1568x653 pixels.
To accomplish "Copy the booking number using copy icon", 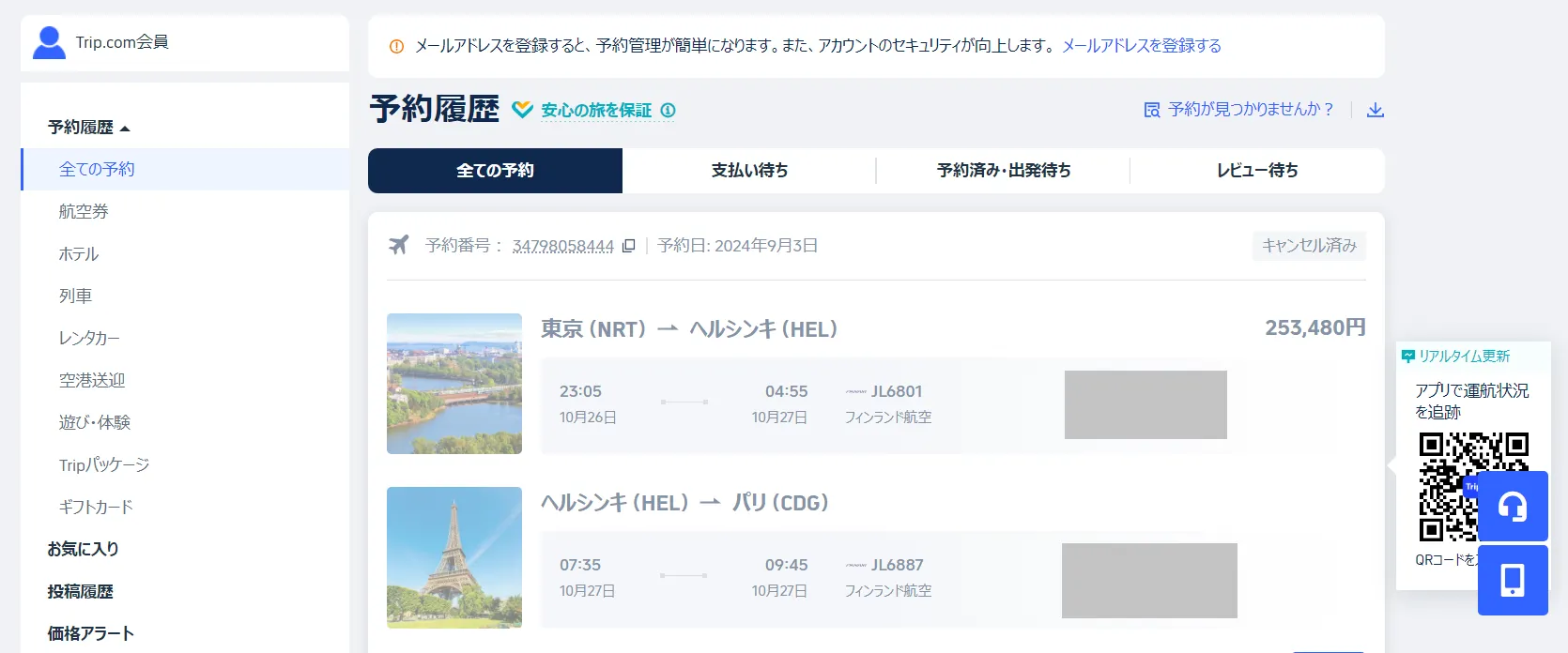I will click(x=629, y=246).
